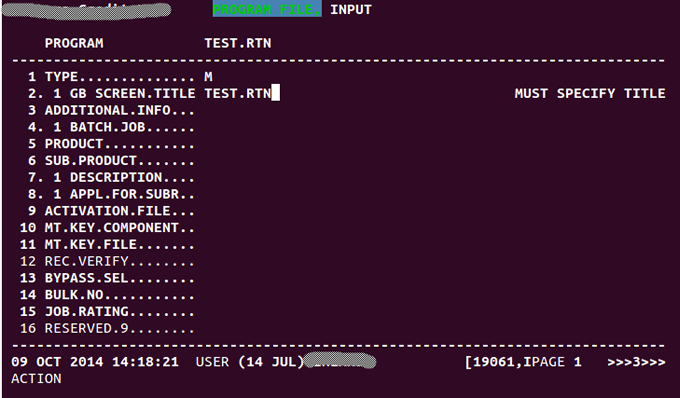Click the highlighted PROGRAM FILE header

[267, 9]
